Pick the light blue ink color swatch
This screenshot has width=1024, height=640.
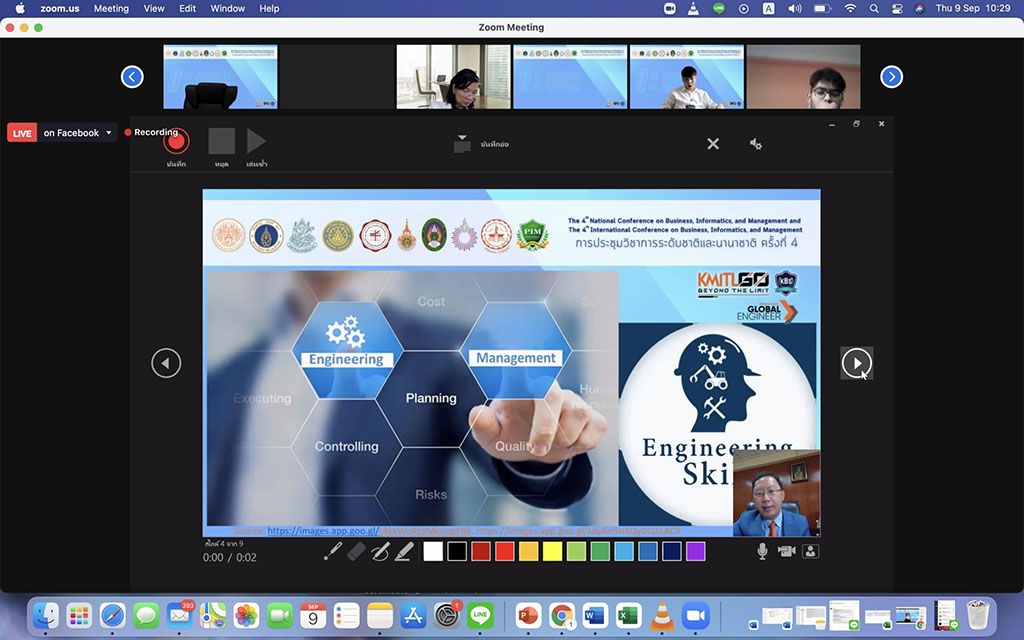coord(624,551)
